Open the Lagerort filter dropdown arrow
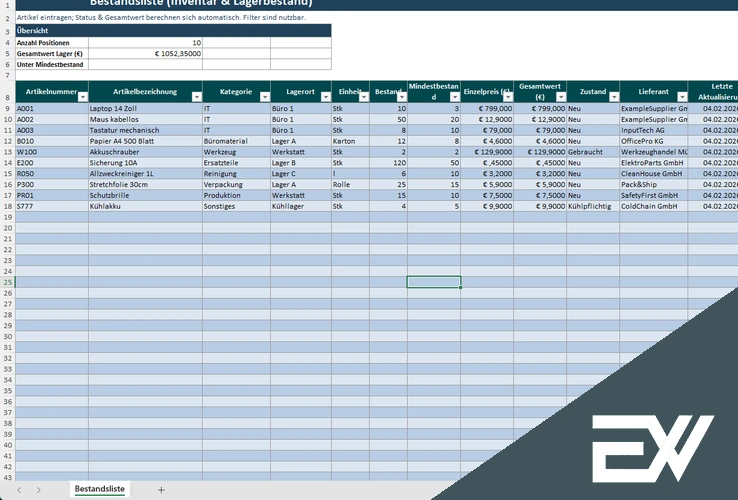 326,97
